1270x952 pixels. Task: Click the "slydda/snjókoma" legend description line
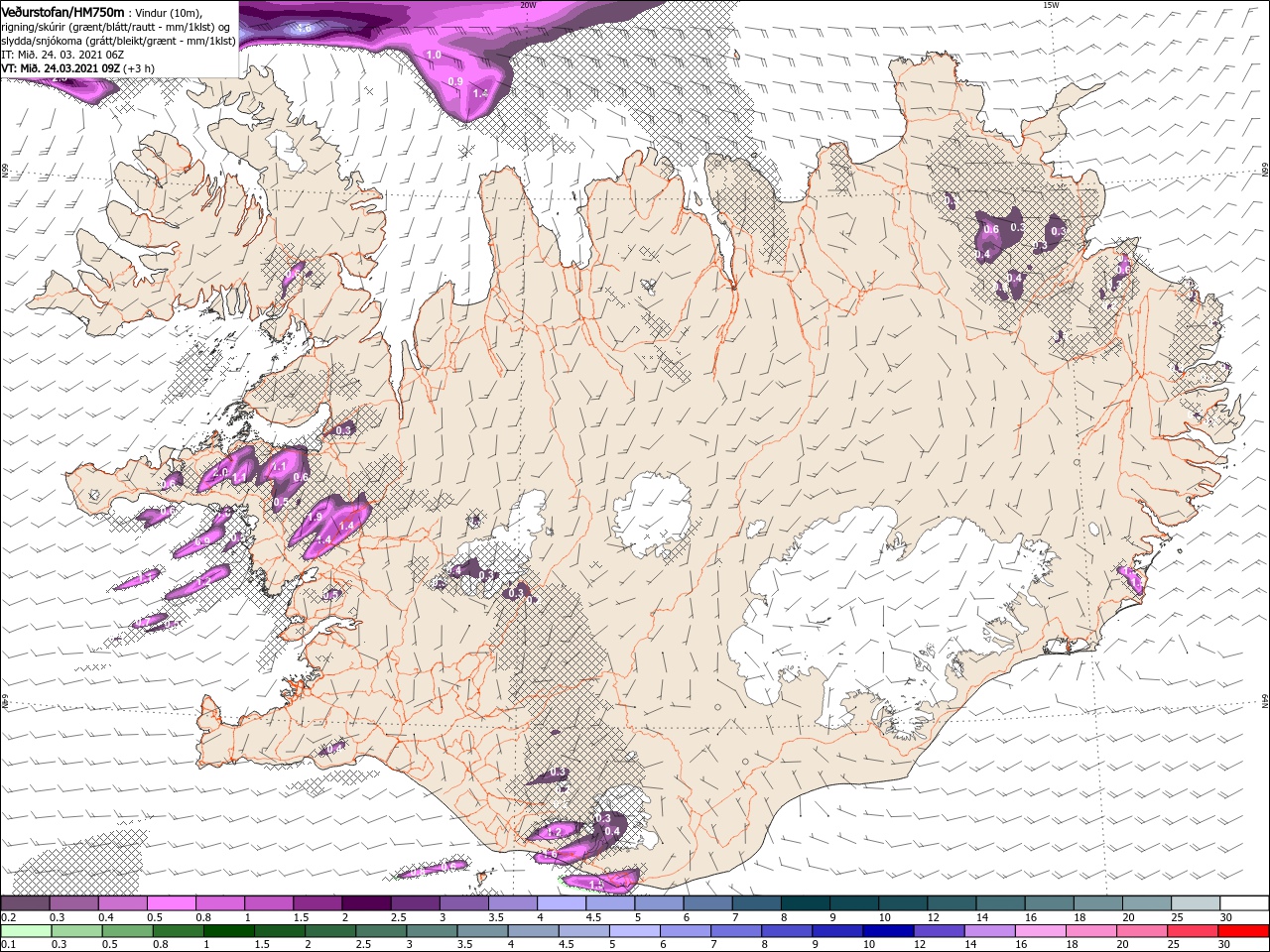(118, 41)
